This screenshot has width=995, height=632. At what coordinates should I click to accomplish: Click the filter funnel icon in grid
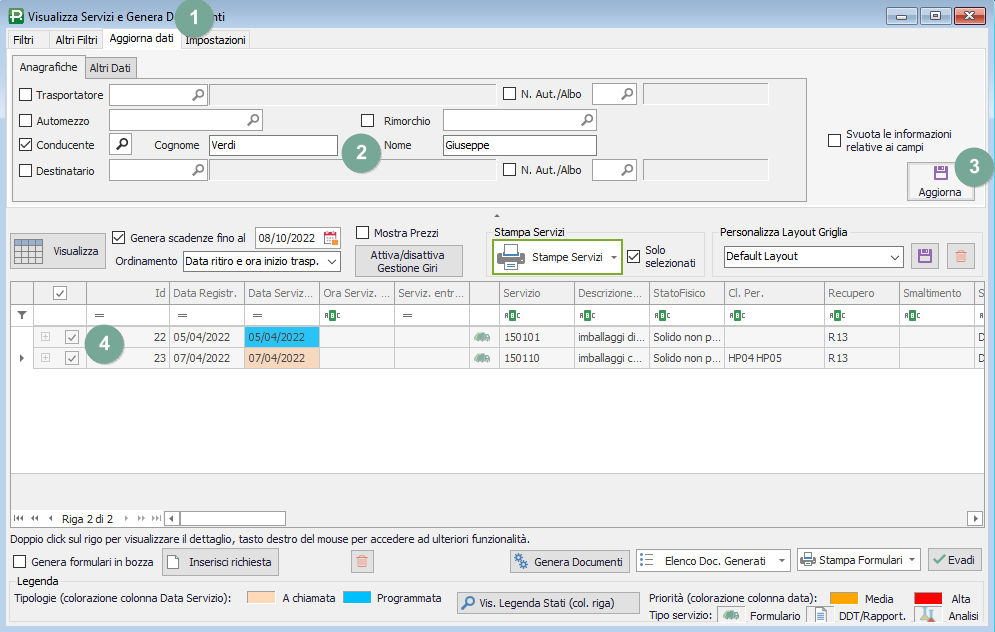[x=22, y=315]
